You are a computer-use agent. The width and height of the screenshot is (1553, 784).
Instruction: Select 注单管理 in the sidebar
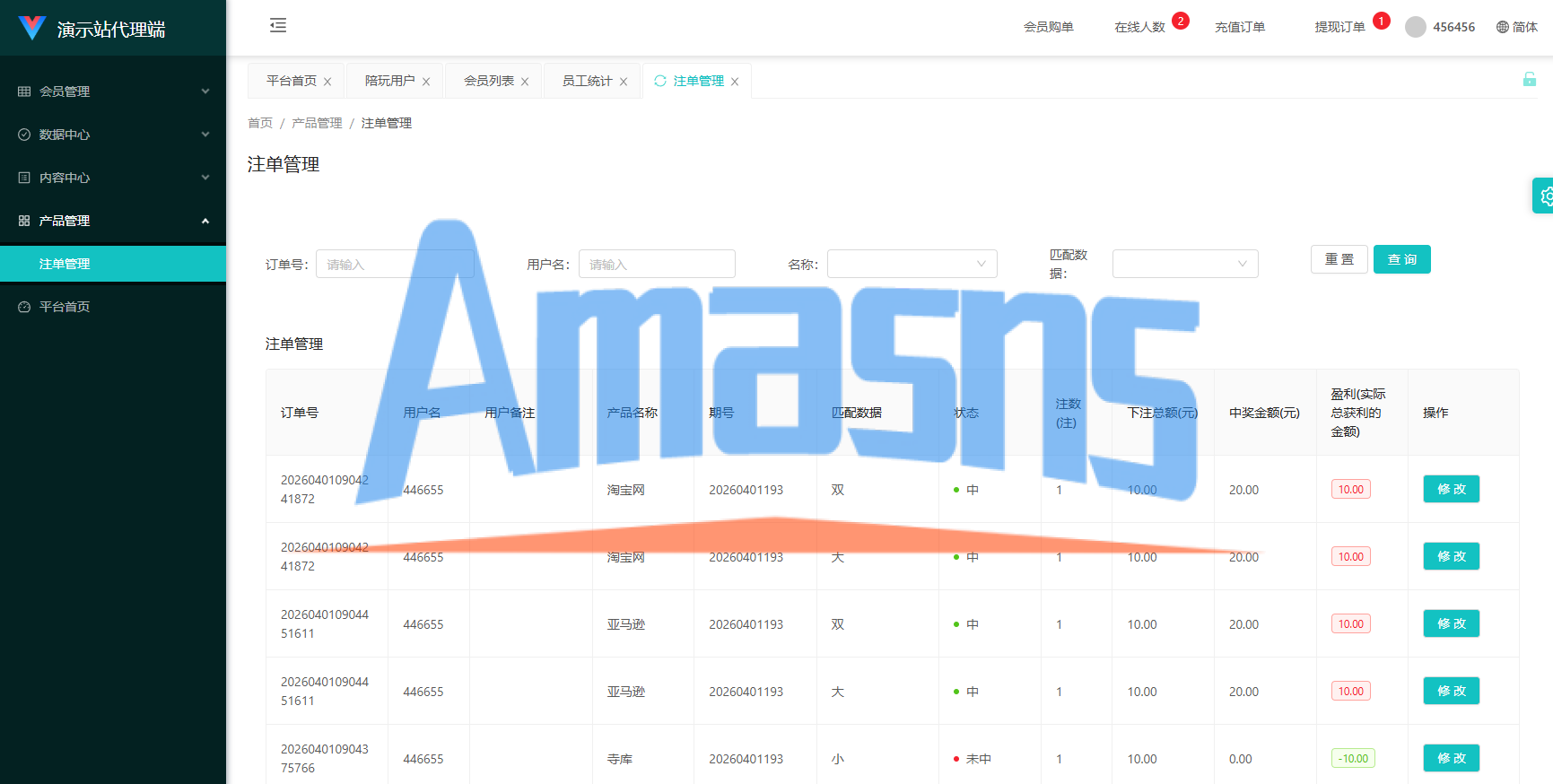point(113,264)
